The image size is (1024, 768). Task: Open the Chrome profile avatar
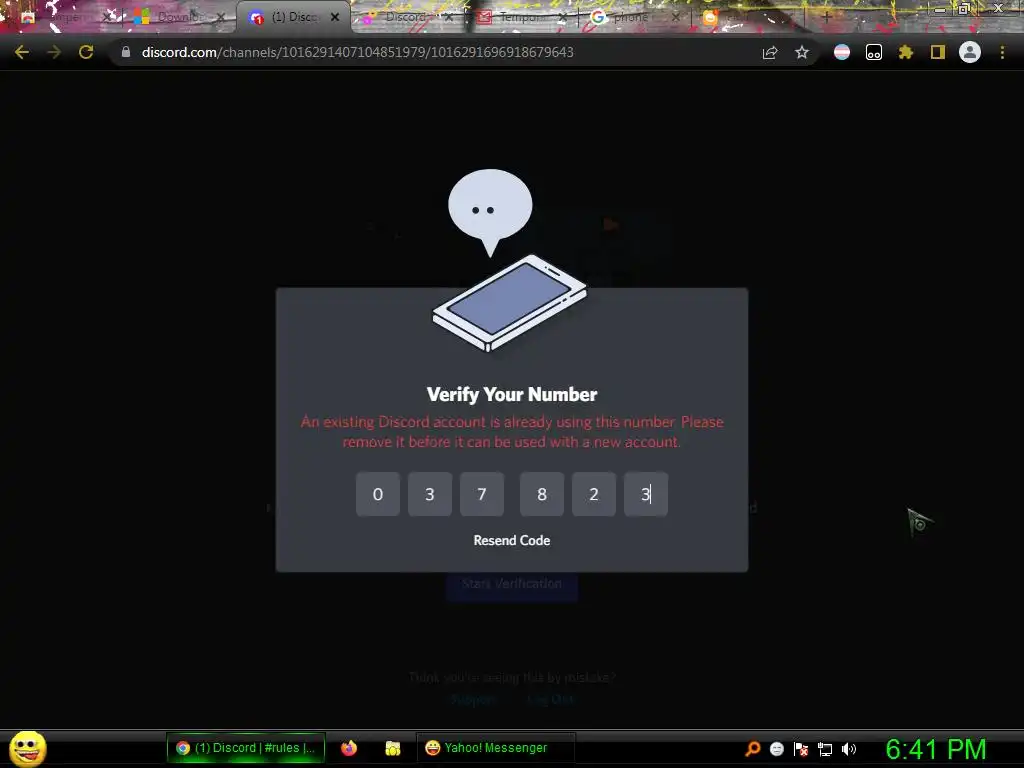click(x=970, y=52)
